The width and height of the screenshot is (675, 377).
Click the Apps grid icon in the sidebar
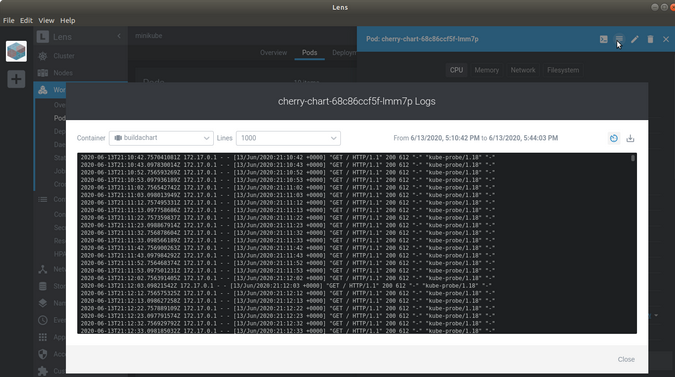click(43, 337)
